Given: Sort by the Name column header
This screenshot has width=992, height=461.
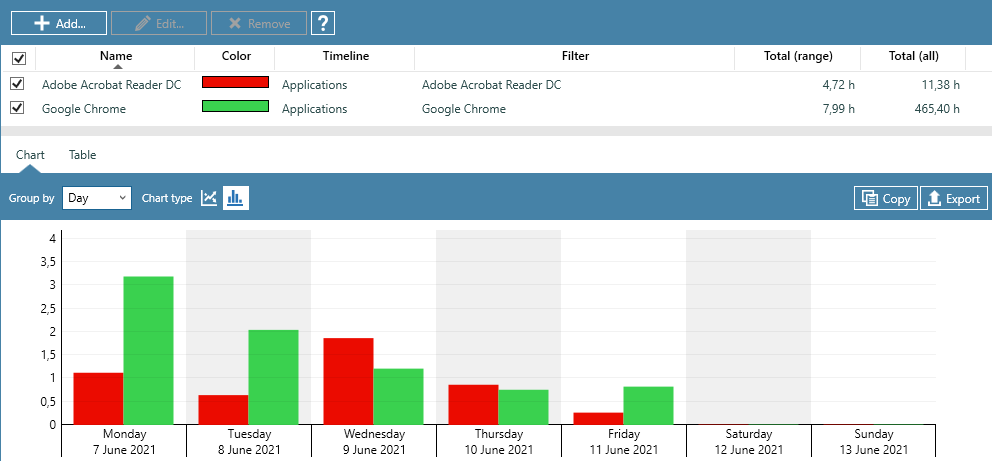Looking at the screenshot, I should click(116, 57).
